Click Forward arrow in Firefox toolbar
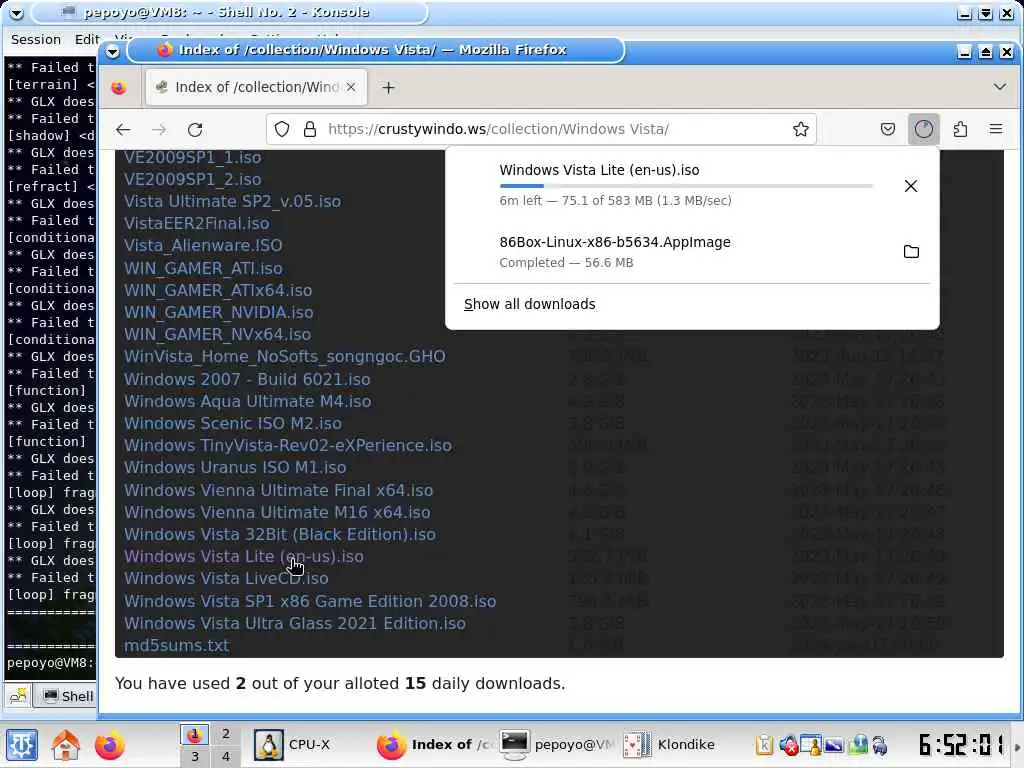Screen dimensions: 1024x768 [159, 129]
